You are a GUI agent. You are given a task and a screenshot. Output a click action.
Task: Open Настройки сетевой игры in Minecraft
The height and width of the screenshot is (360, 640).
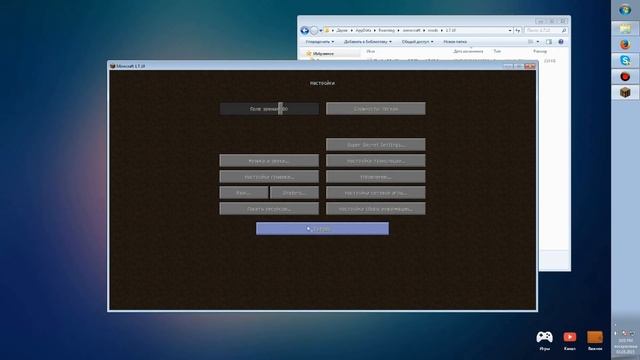point(376,193)
